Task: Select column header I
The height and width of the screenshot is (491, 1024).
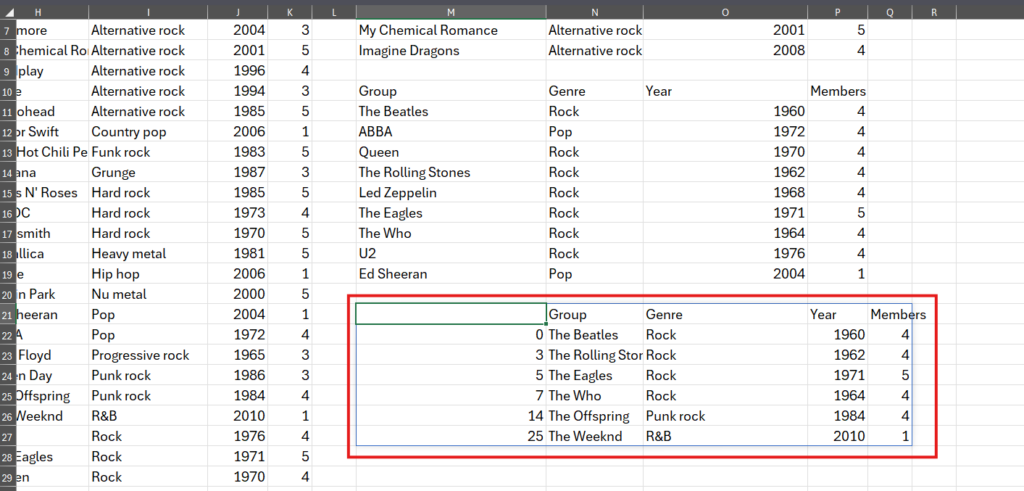Action: [148, 12]
